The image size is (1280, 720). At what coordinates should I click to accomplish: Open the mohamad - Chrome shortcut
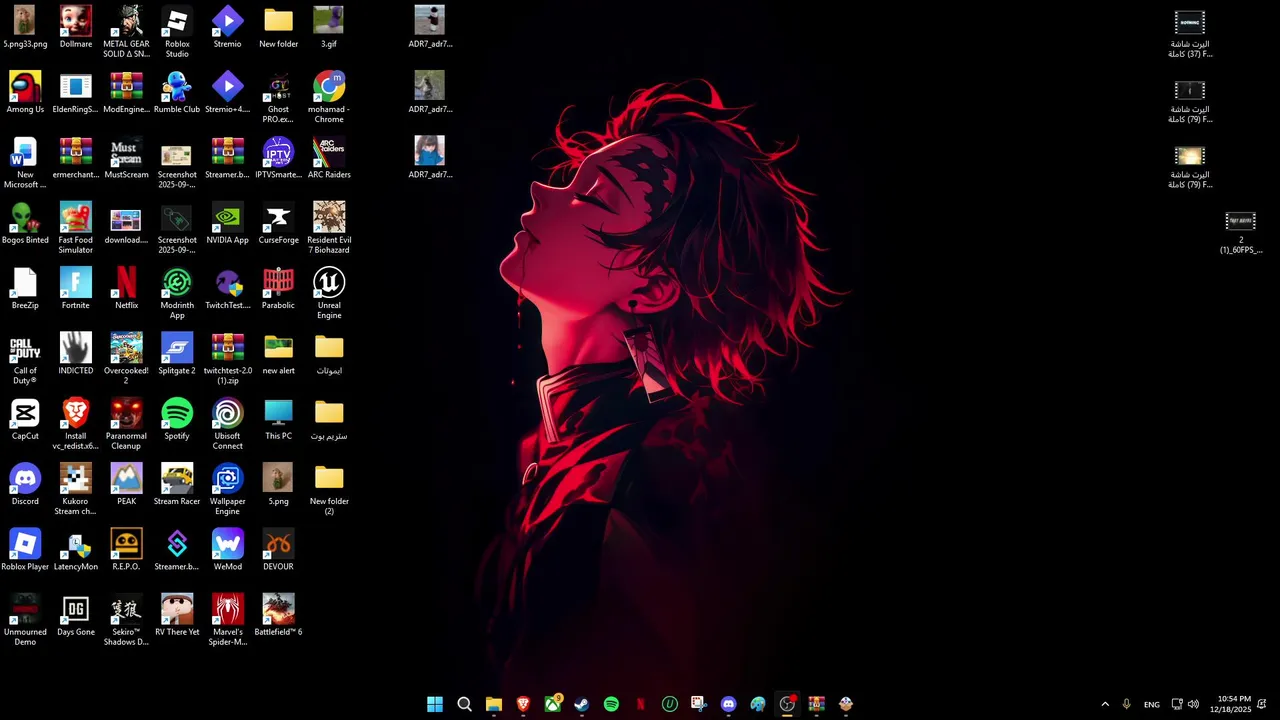329,97
